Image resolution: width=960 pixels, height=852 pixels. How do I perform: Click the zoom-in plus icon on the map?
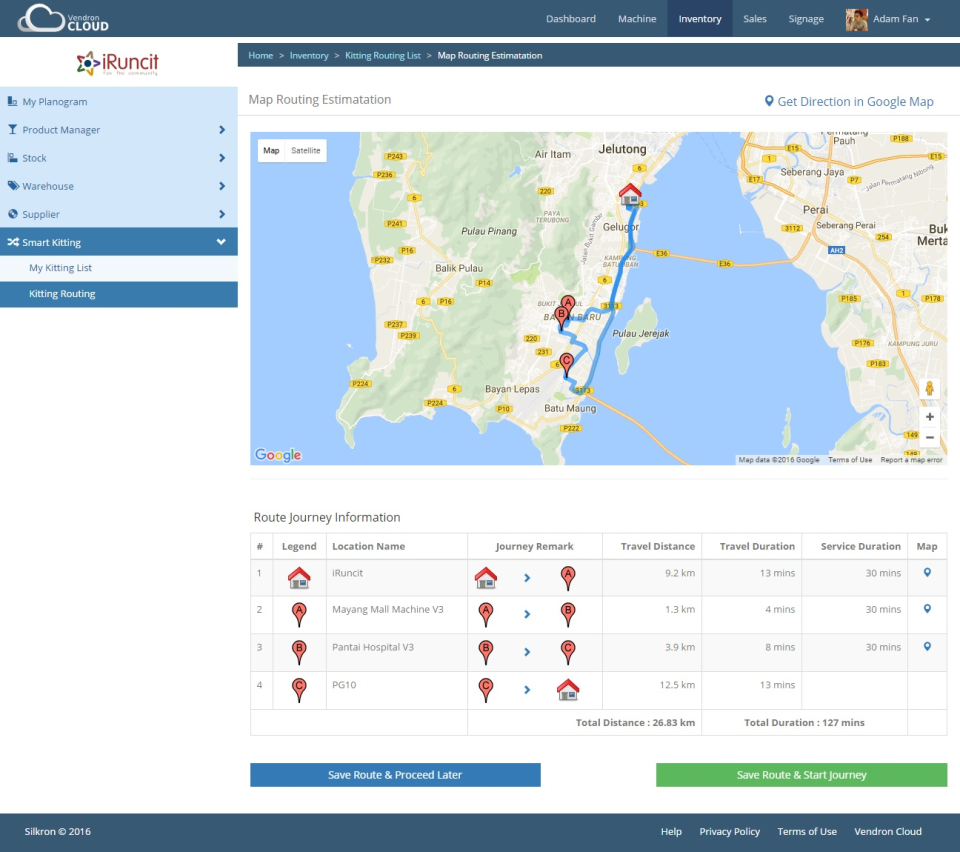[x=929, y=416]
